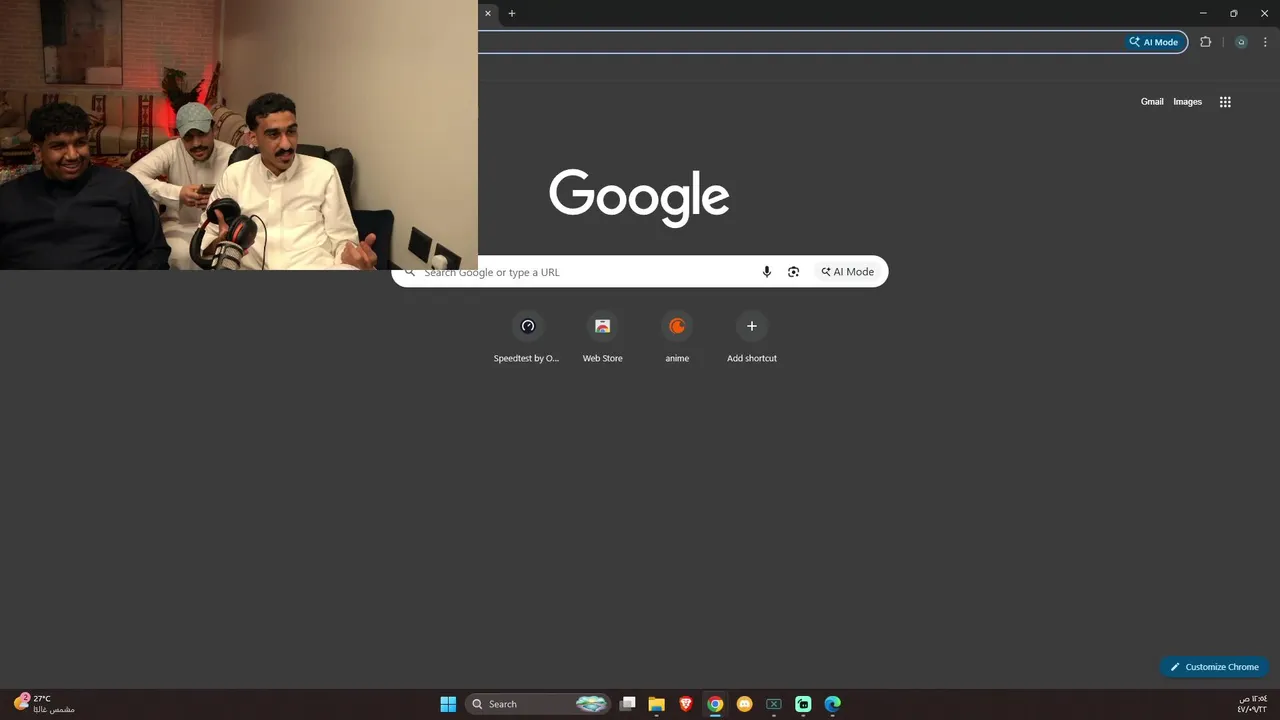Viewport: 1280px width, 720px height.
Task: Click AI Mode inside the search box
Action: pos(848,272)
